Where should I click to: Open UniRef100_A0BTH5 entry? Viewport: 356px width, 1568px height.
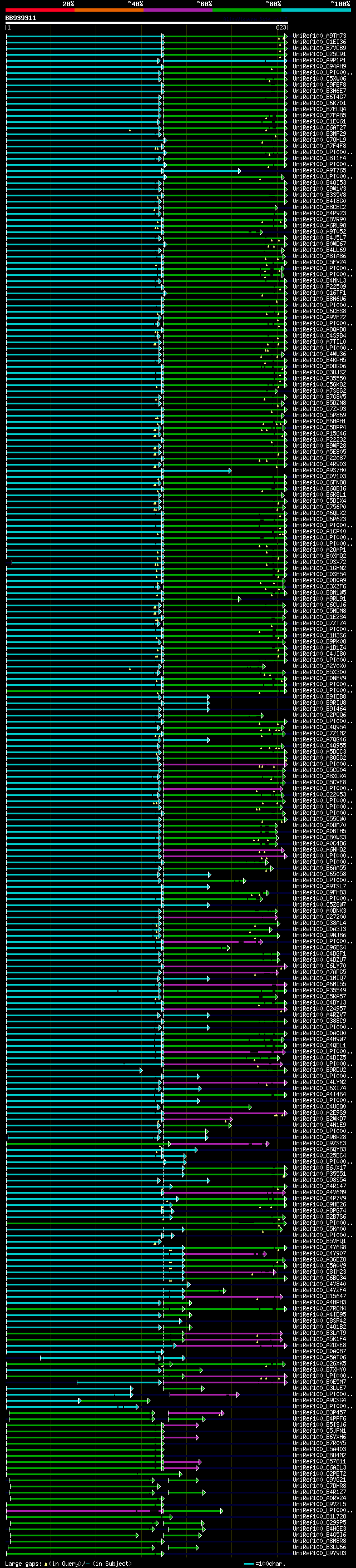click(319, 831)
